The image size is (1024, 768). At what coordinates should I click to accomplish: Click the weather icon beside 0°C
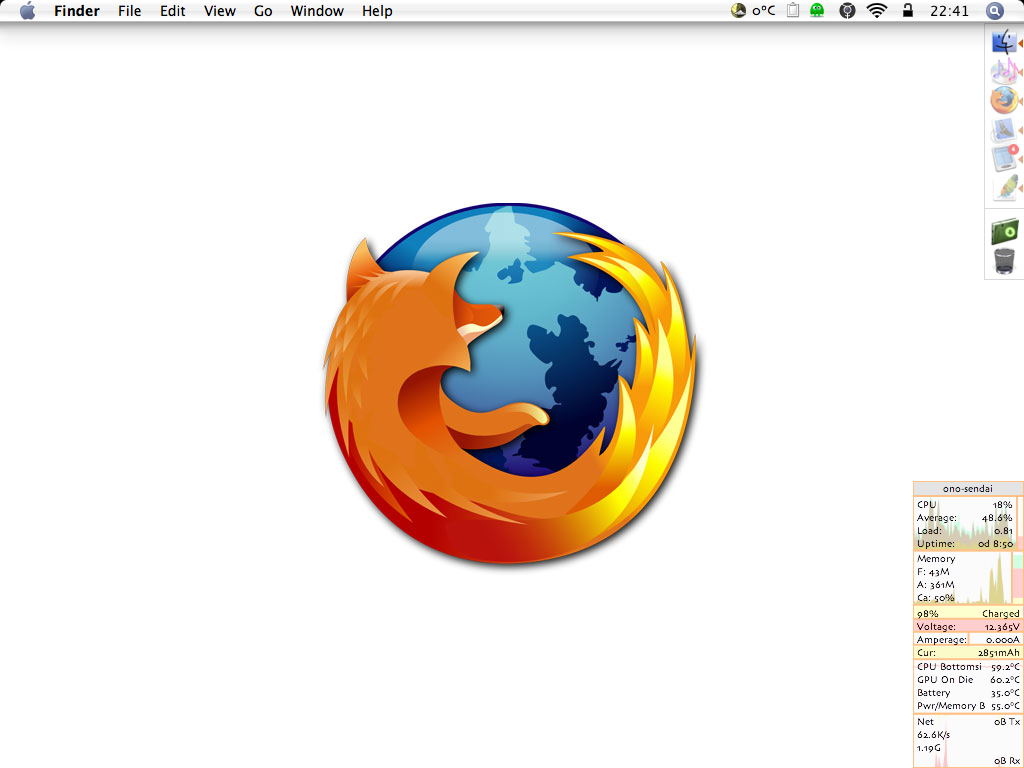click(x=738, y=10)
